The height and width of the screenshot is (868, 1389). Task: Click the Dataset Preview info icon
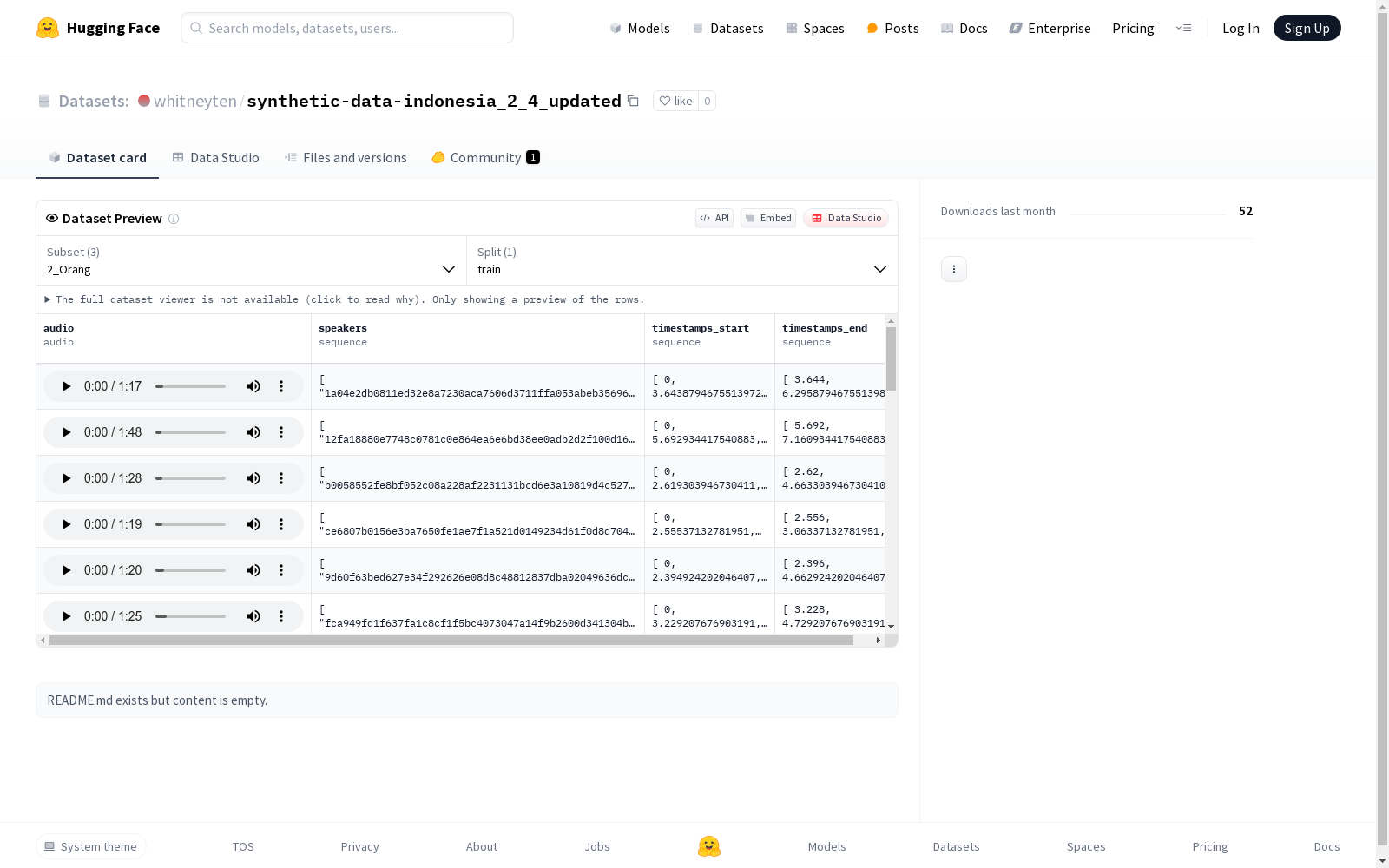pyautogui.click(x=174, y=219)
